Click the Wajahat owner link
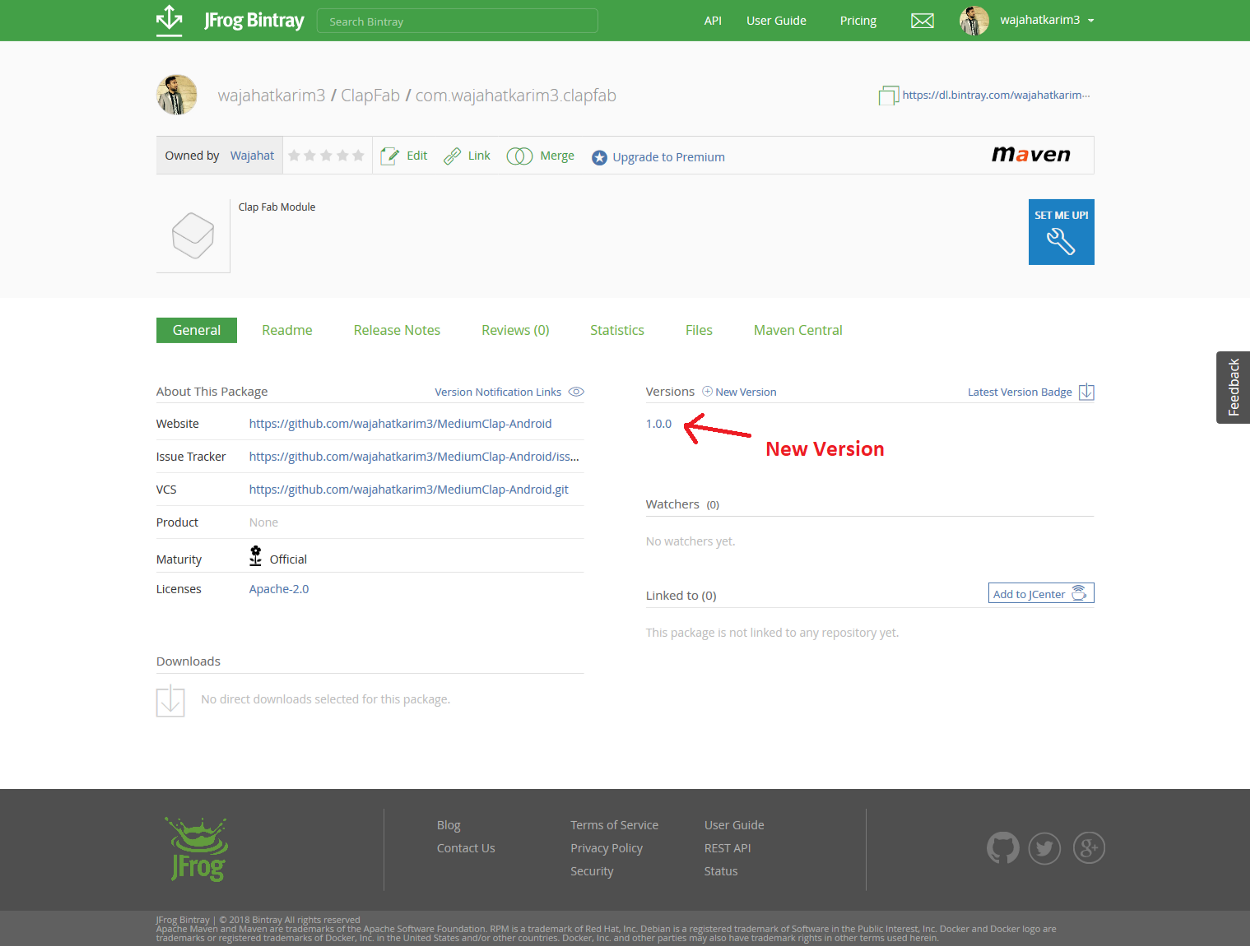 tap(252, 156)
